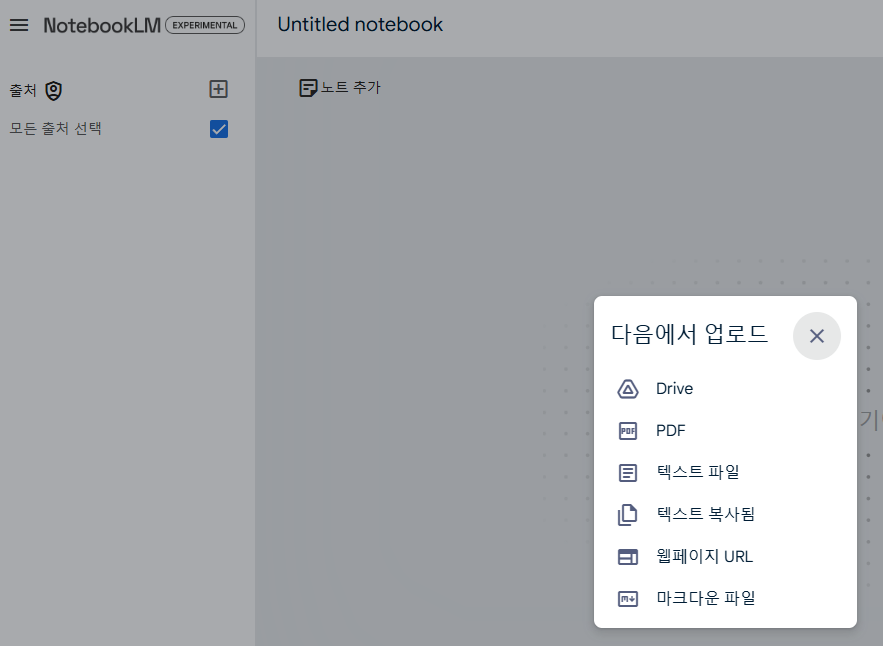The height and width of the screenshot is (646, 883).
Task: Click the 텍스트 복사됨 copy icon
Action: tap(628, 515)
